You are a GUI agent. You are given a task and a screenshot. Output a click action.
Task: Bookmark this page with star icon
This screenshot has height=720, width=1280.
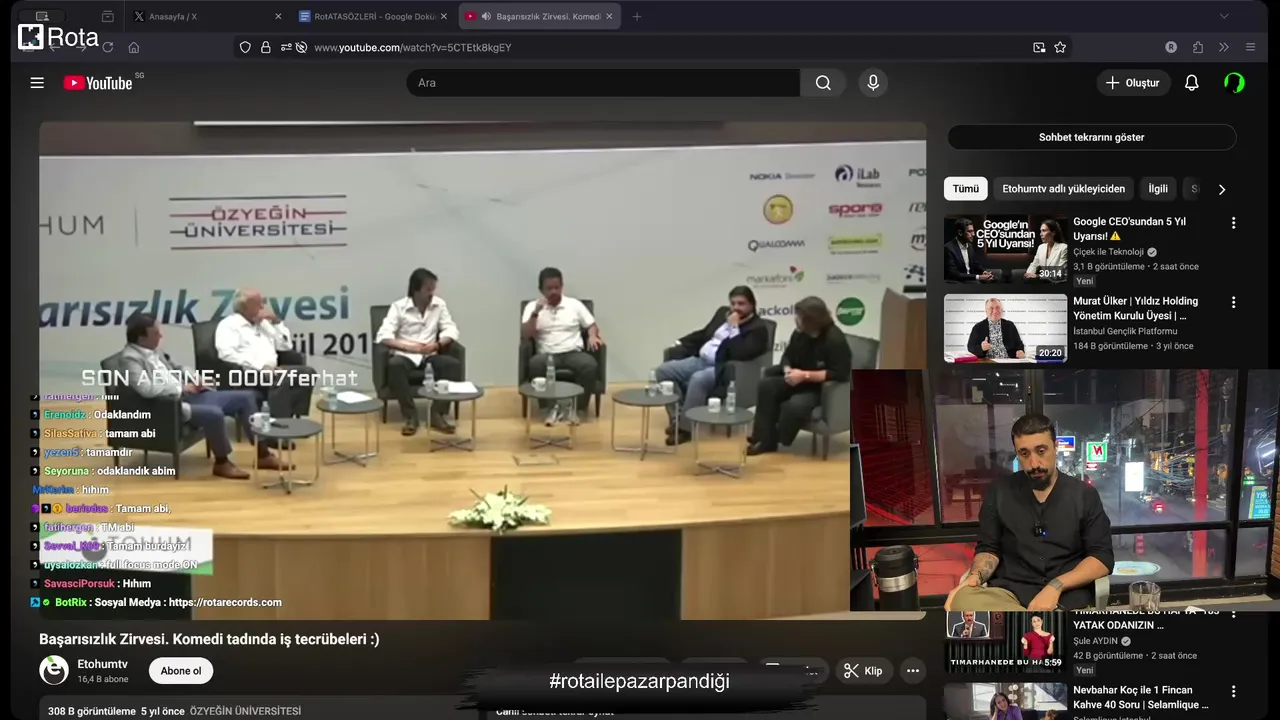pyautogui.click(x=1060, y=47)
